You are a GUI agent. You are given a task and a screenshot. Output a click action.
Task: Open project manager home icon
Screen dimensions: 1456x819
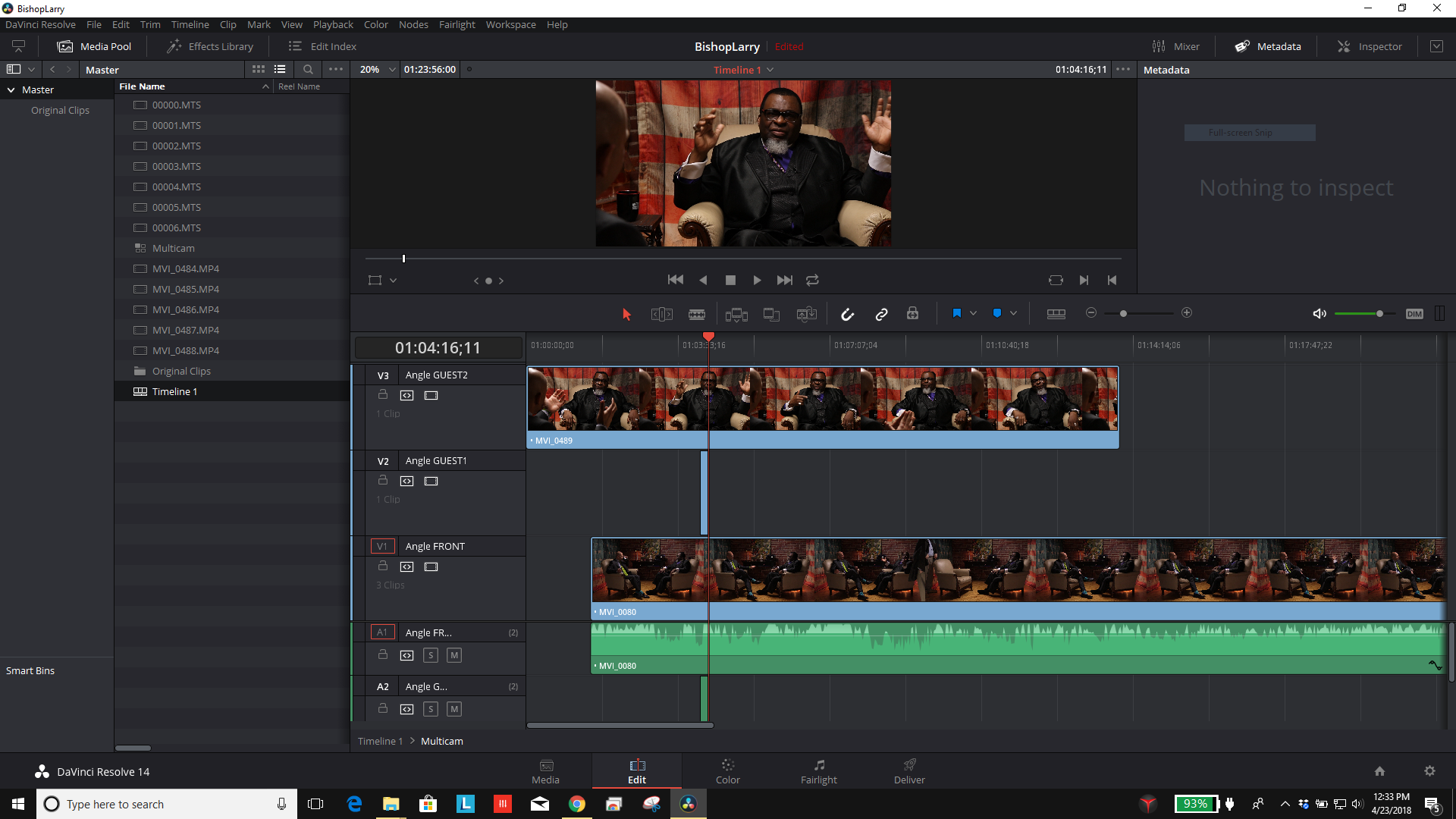coord(1379,771)
